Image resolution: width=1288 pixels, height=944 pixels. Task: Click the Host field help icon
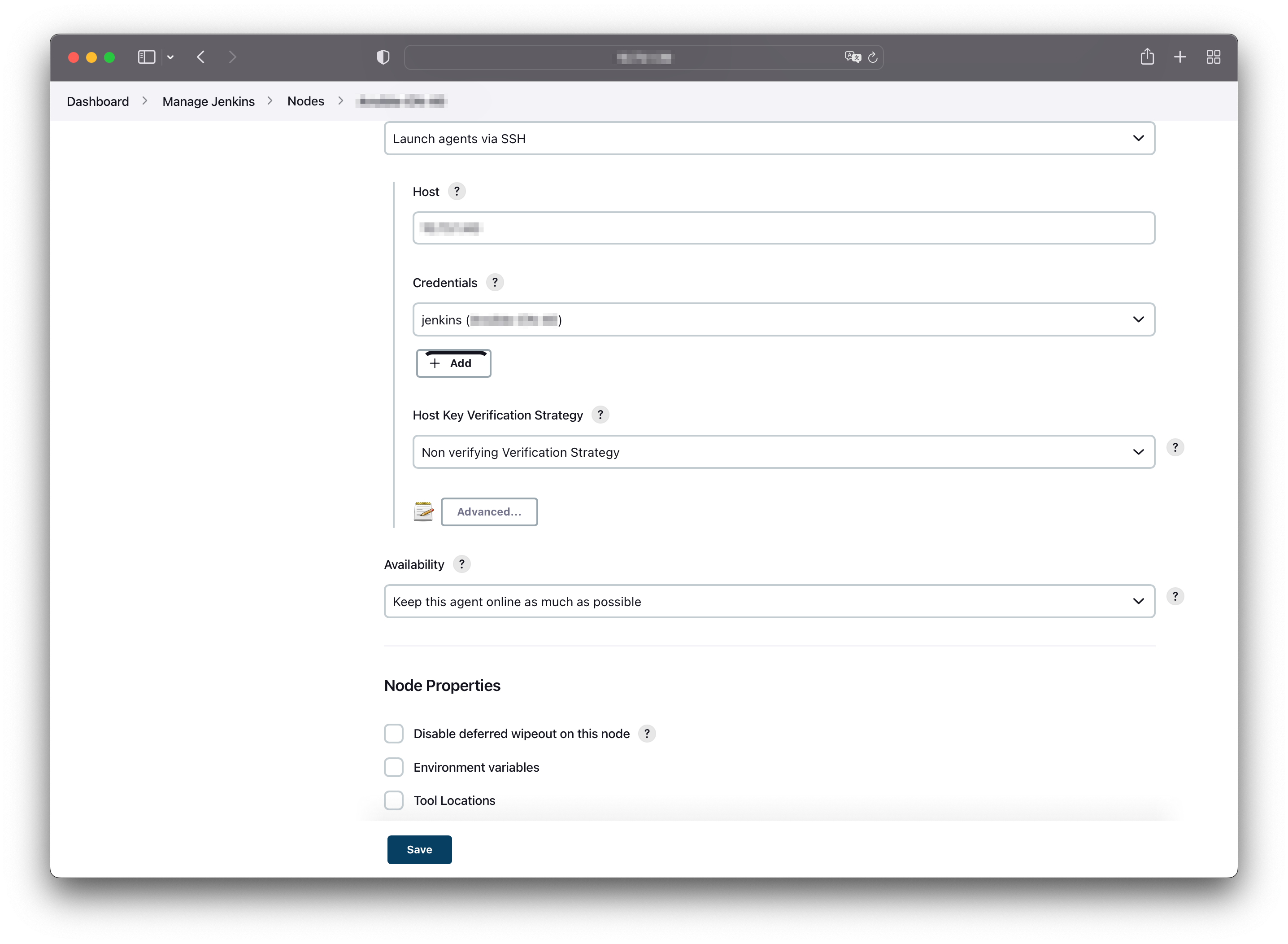click(457, 192)
